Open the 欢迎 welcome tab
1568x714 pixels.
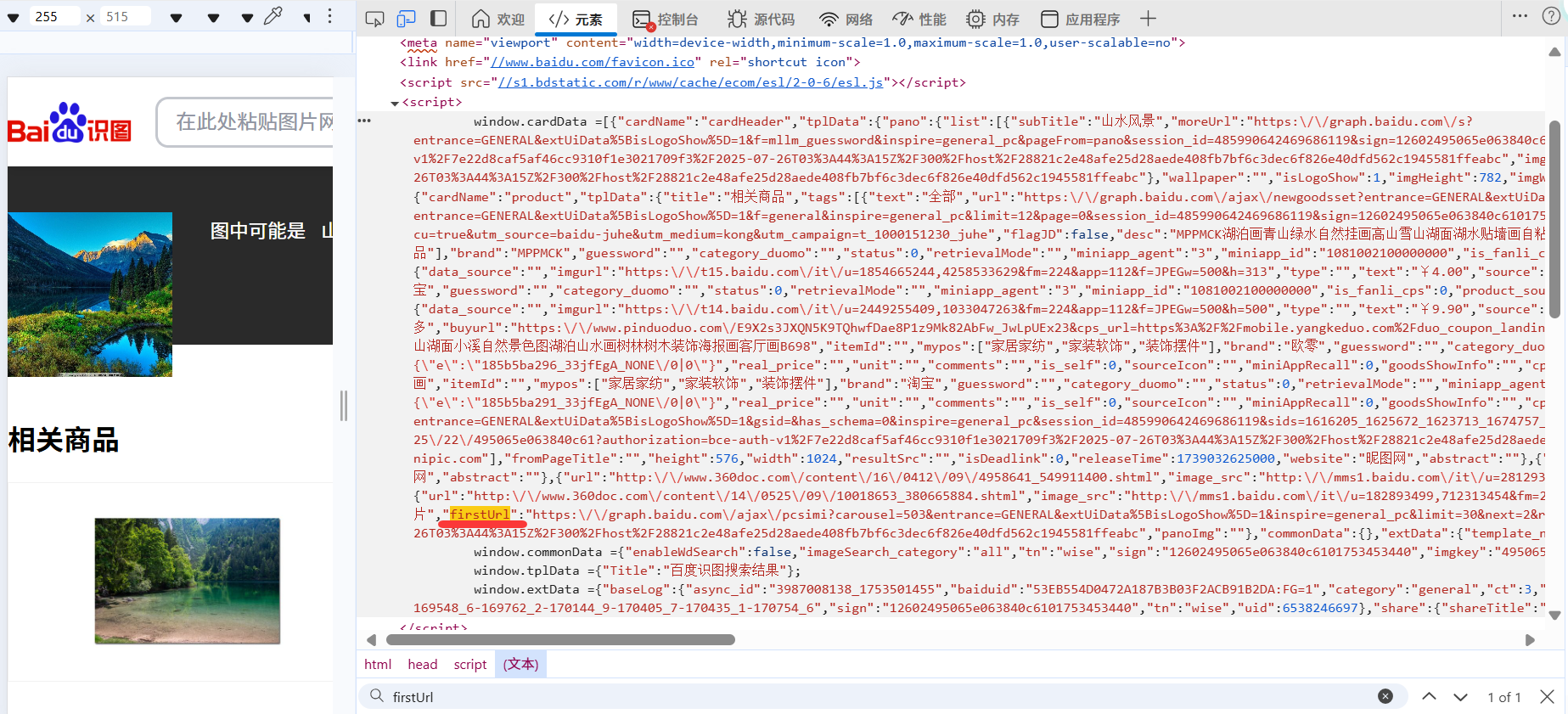click(x=498, y=19)
